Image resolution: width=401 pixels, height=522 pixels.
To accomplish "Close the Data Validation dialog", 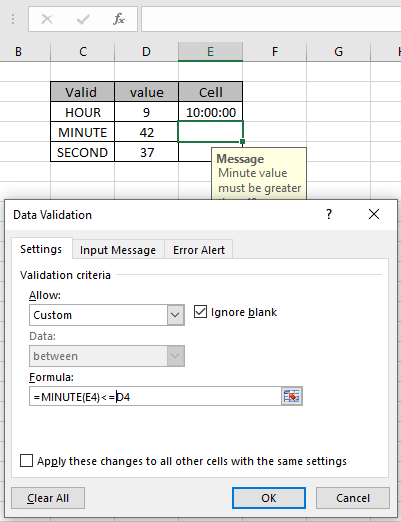I will click(374, 214).
